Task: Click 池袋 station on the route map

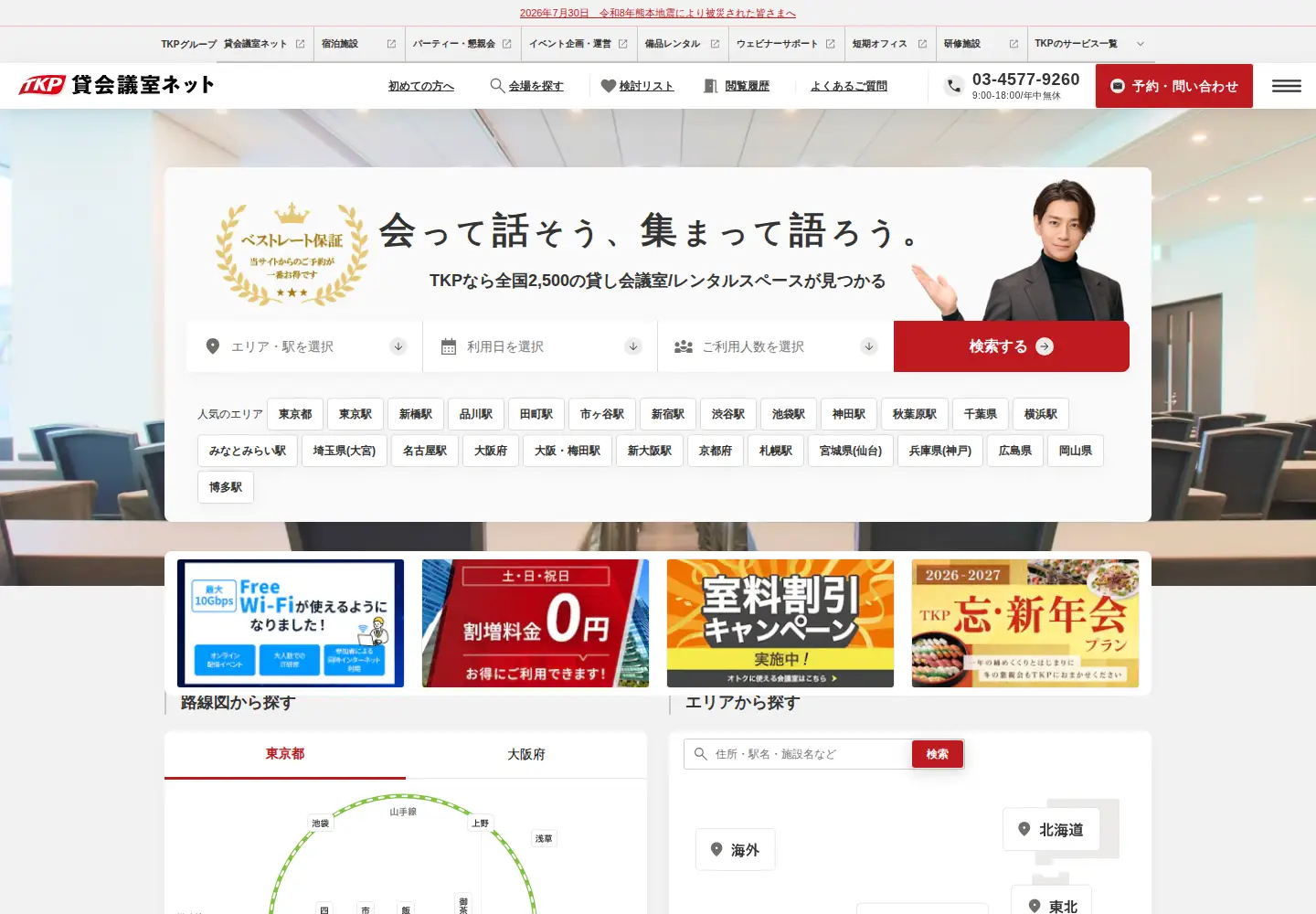Action: [x=320, y=824]
